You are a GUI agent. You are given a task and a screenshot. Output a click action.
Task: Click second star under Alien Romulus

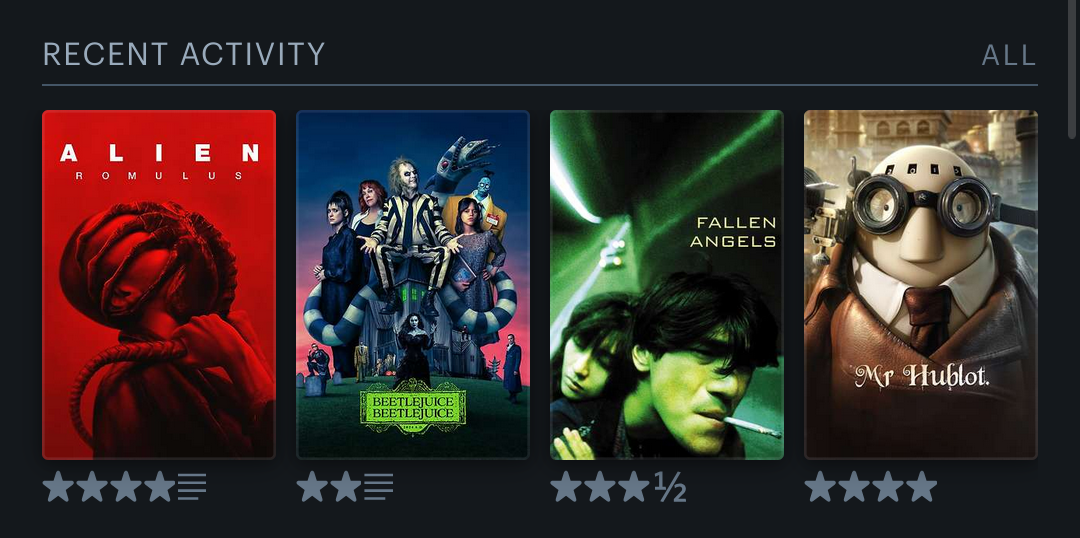[x=92, y=487]
